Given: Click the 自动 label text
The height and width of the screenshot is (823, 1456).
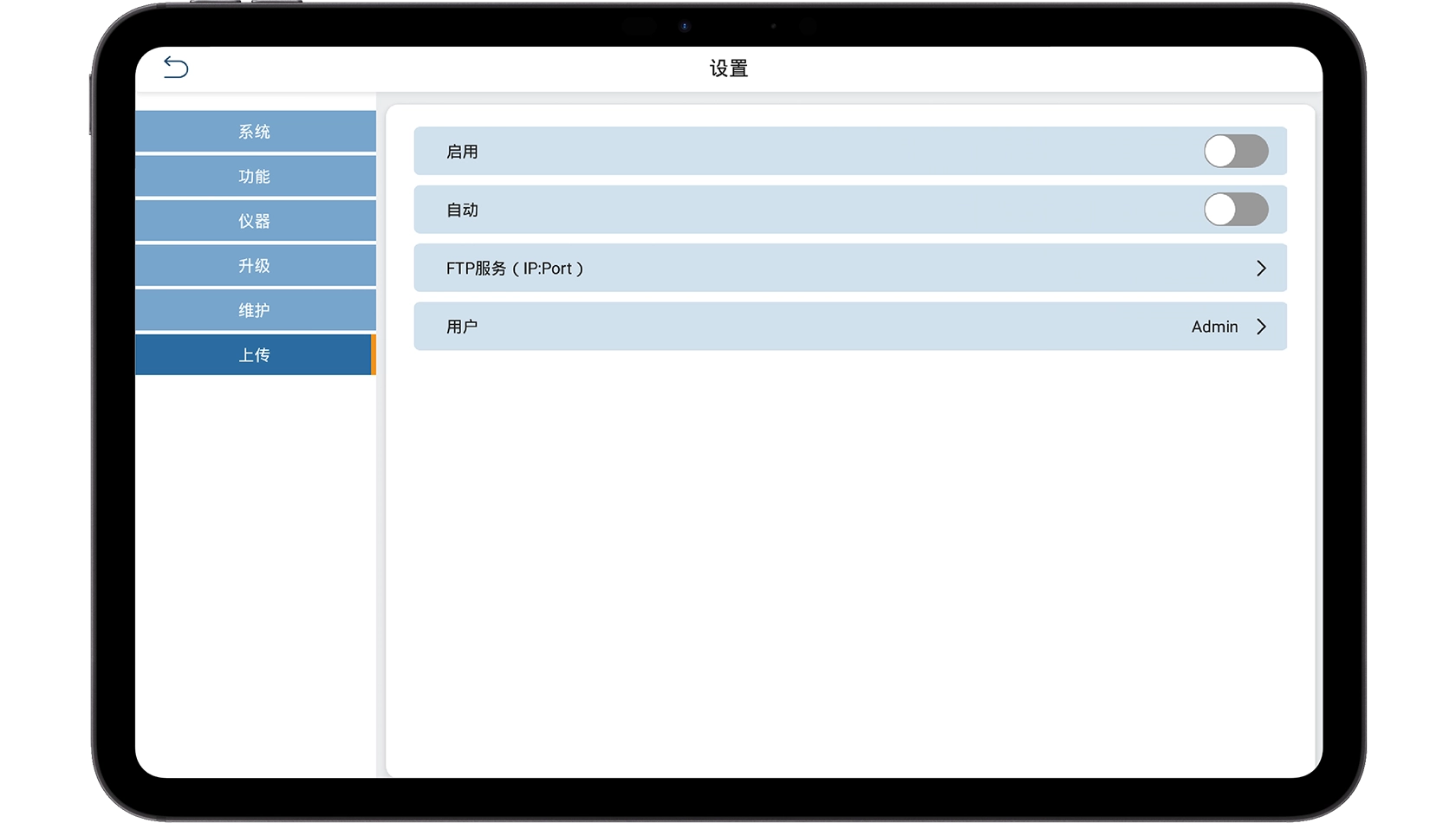Looking at the screenshot, I should 462,210.
